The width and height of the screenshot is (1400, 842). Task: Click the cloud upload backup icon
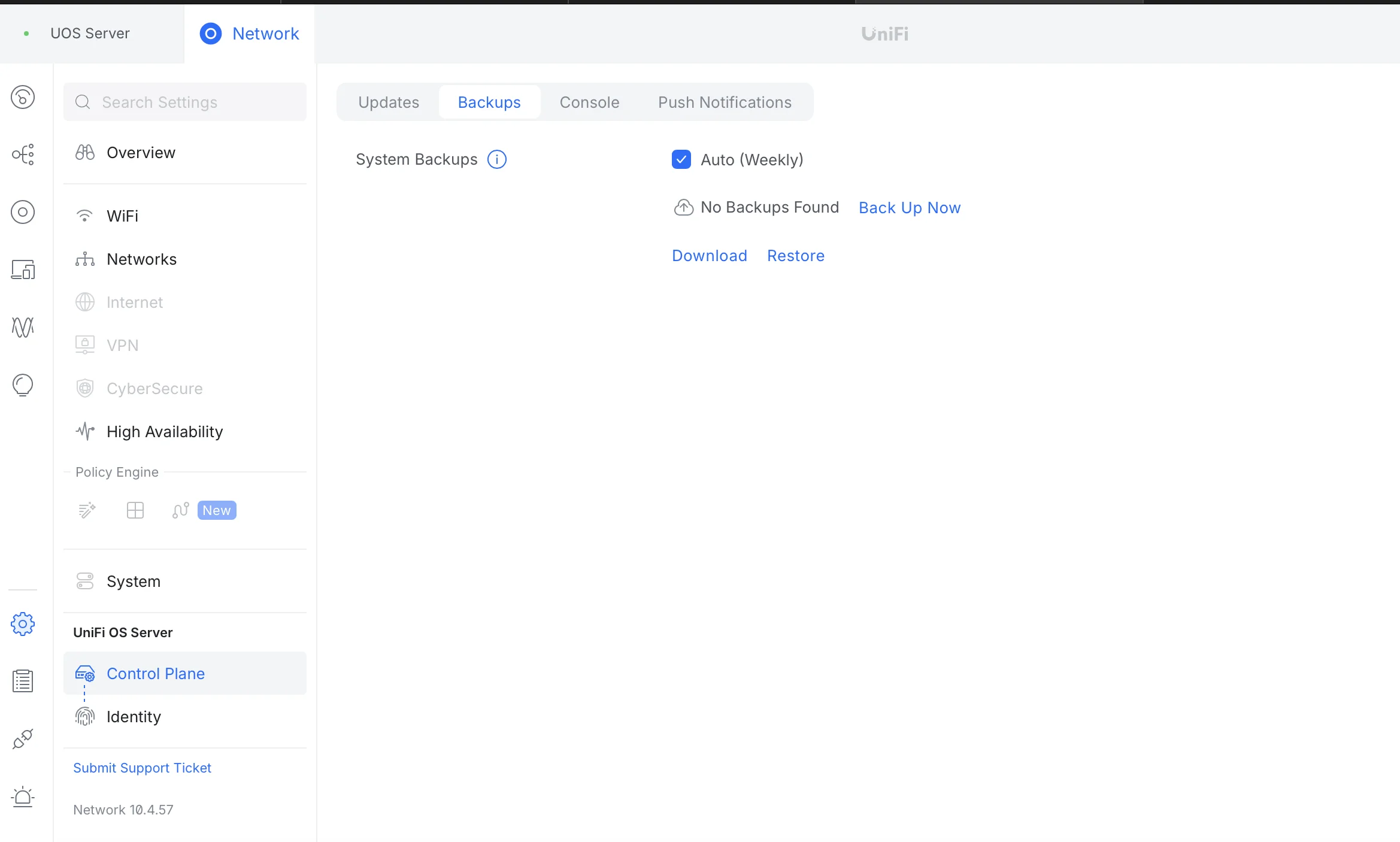click(684, 207)
